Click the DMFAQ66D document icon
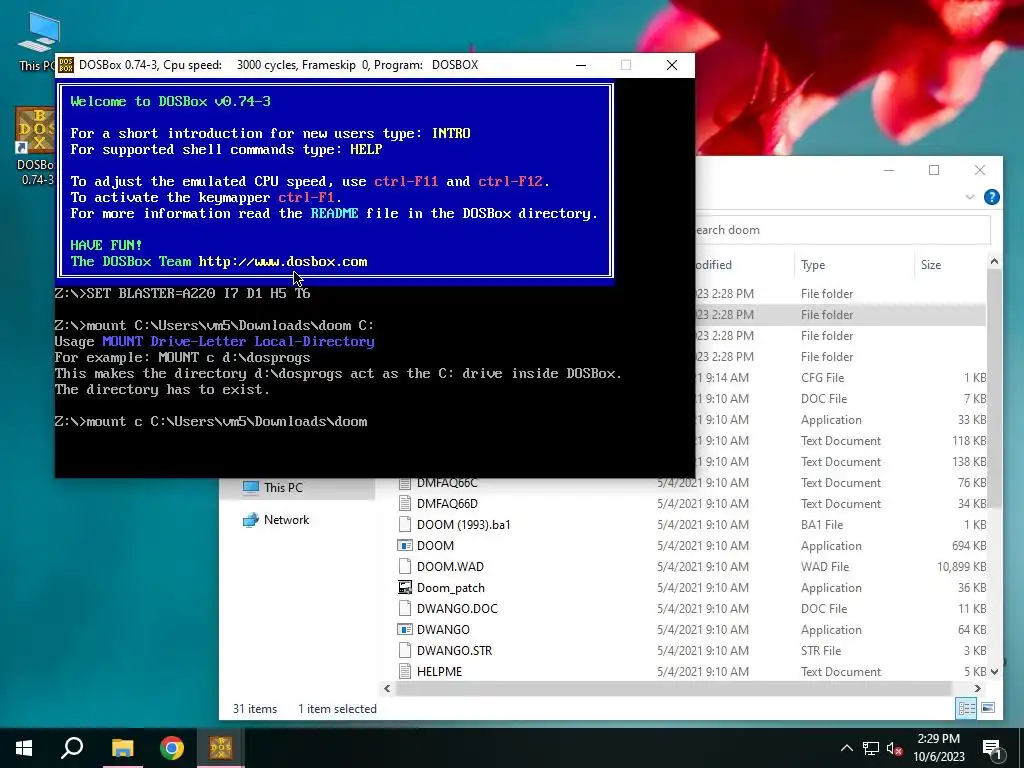The height and width of the screenshot is (768, 1024). [405, 504]
